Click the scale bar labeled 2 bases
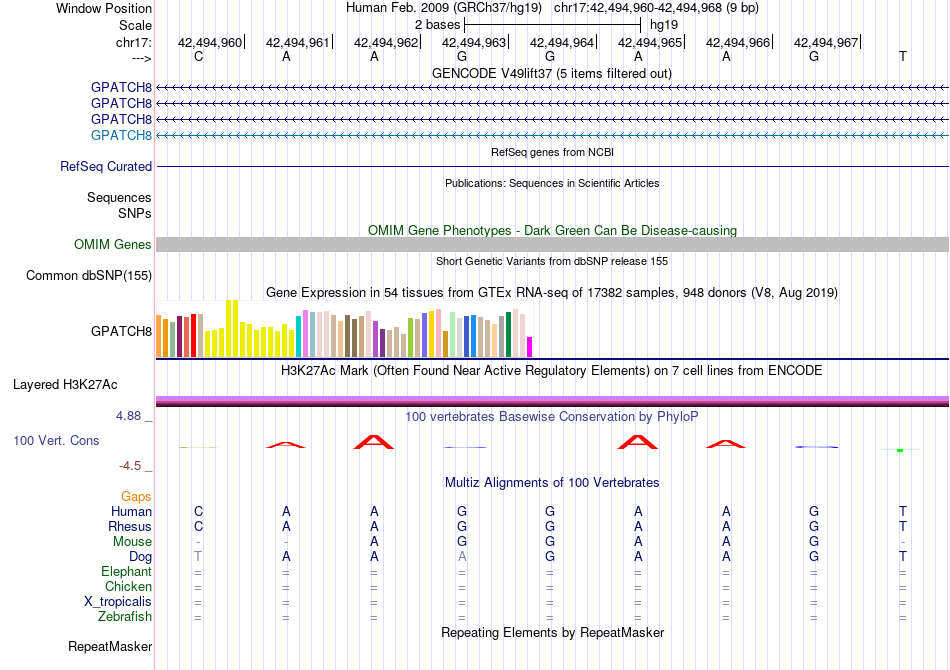The image size is (950, 670). pos(552,25)
